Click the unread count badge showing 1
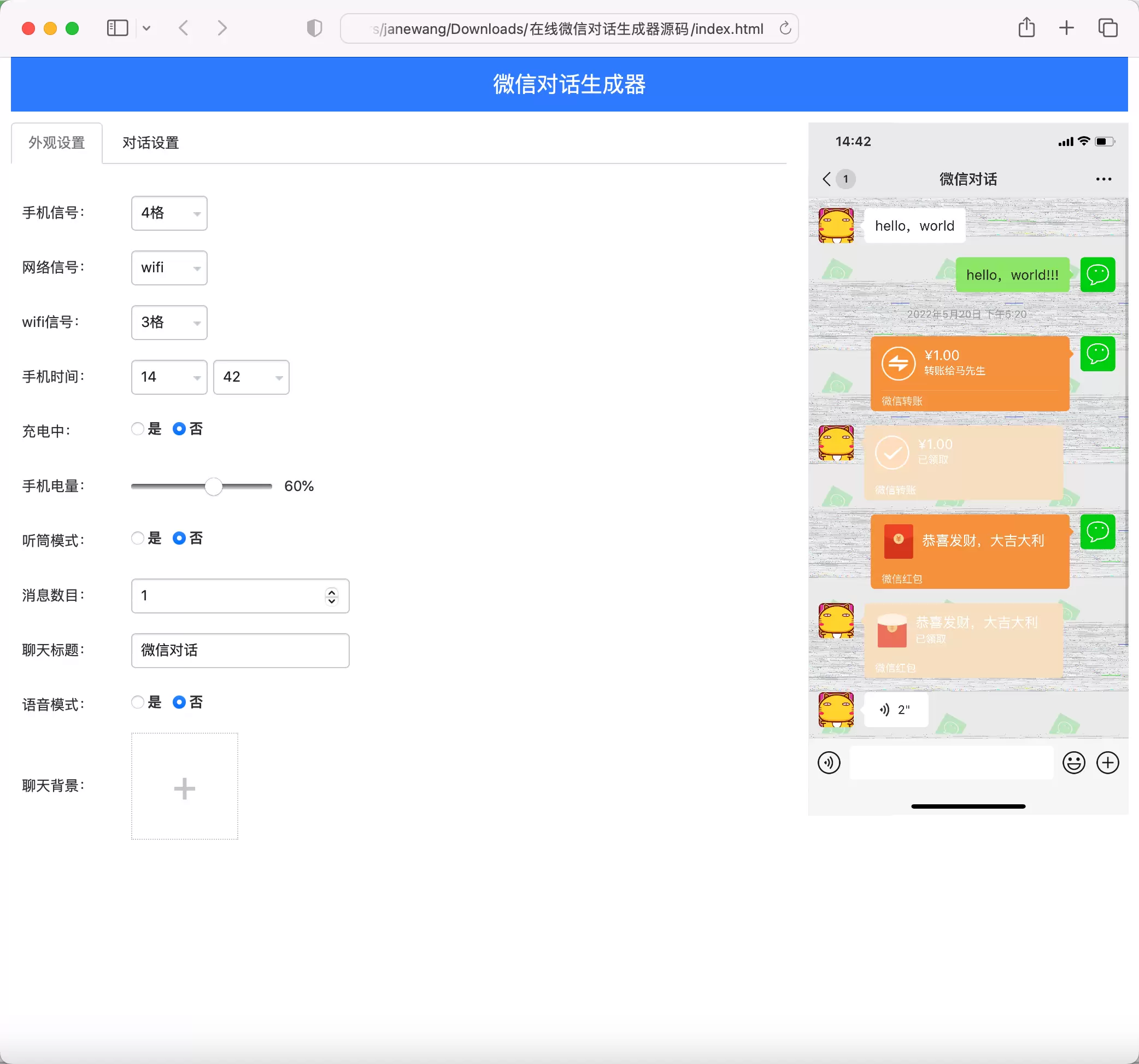Viewport: 1139px width, 1064px height. (846, 179)
